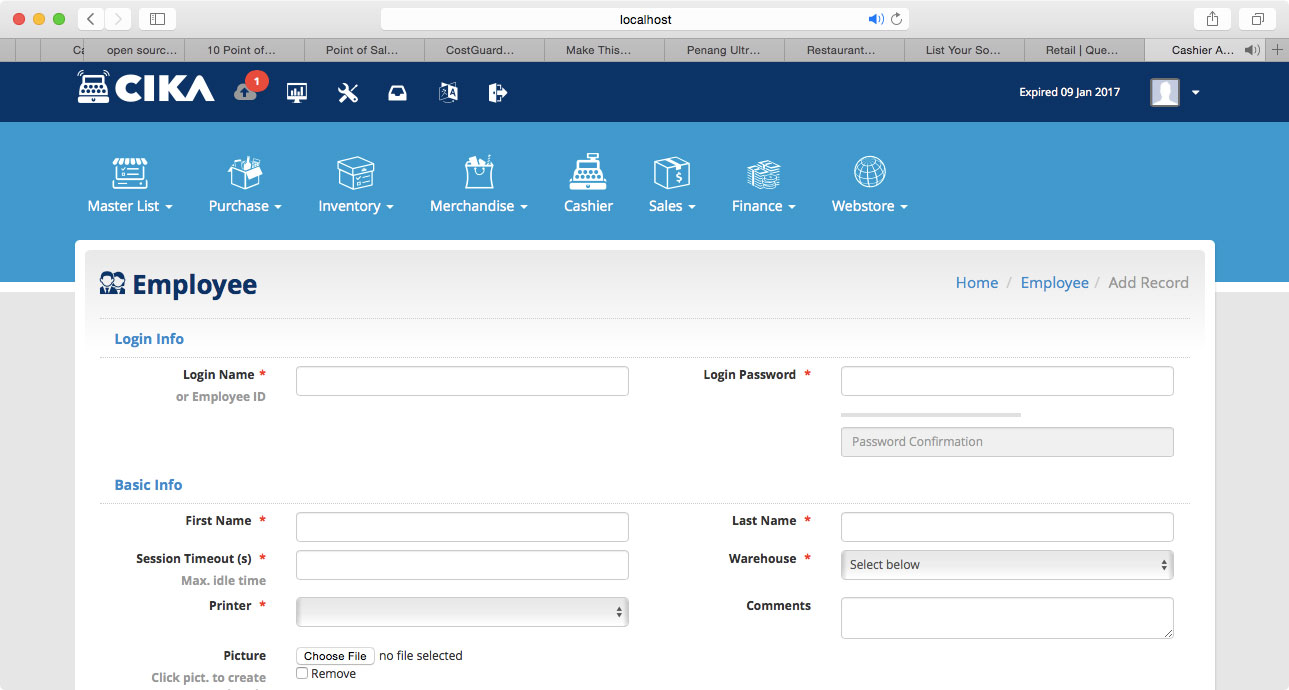Open the Cashier register module
The width and height of the screenshot is (1289, 690).
click(x=588, y=185)
